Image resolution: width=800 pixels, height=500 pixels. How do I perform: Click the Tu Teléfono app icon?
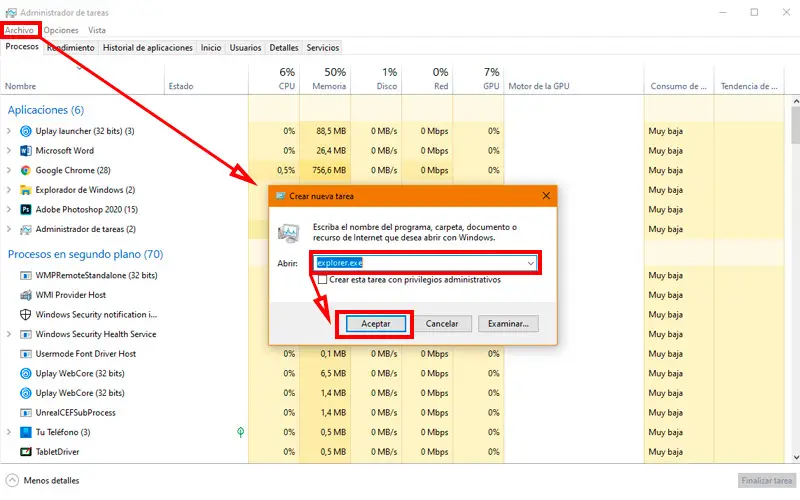tap(26, 432)
